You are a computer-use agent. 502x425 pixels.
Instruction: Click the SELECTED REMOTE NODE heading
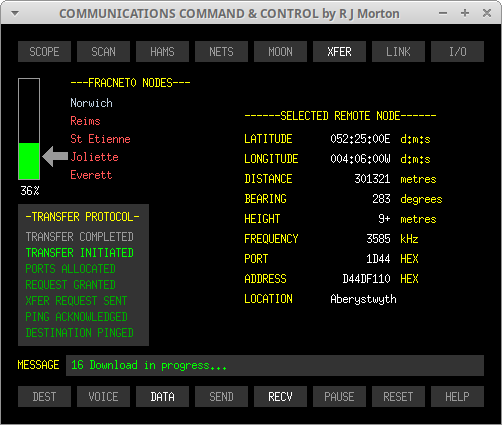[340, 116]
